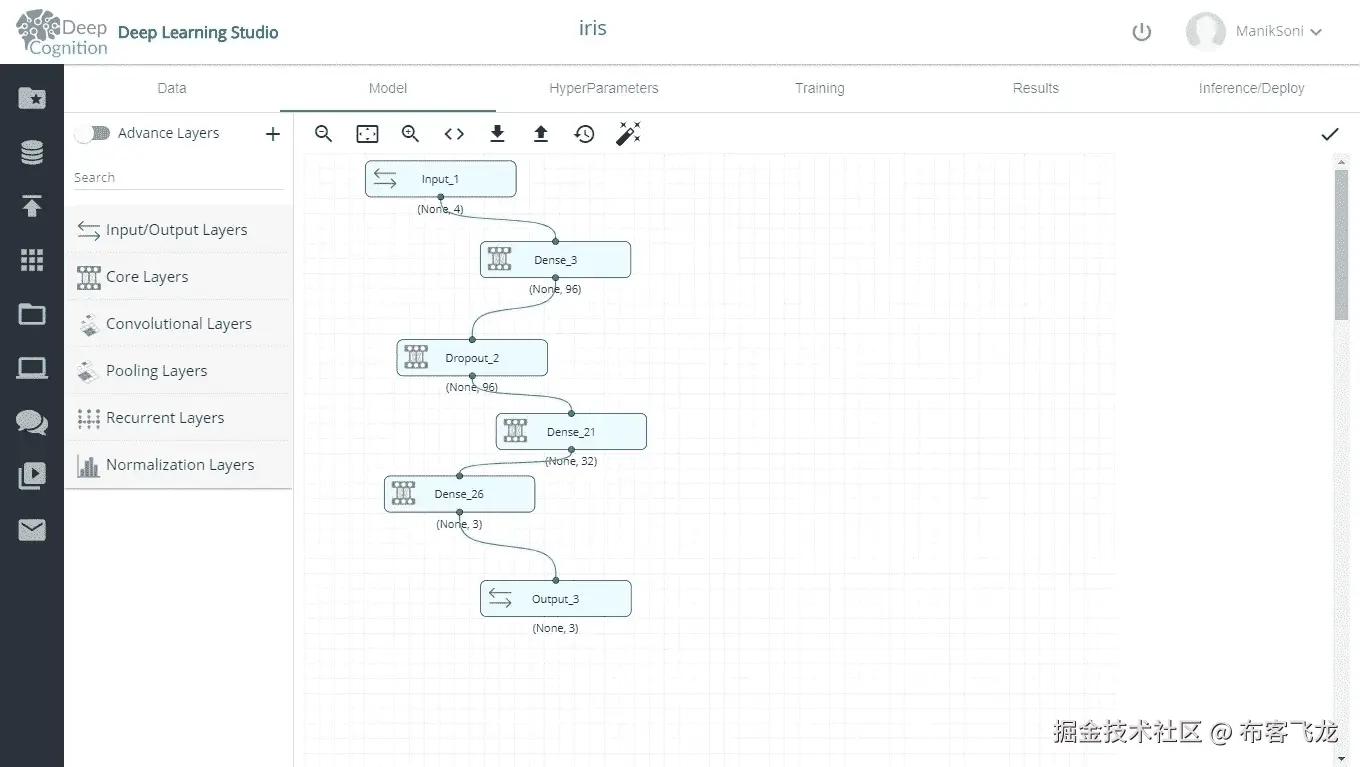Expand Input/Output Layers category

click(x=178, y=230)
